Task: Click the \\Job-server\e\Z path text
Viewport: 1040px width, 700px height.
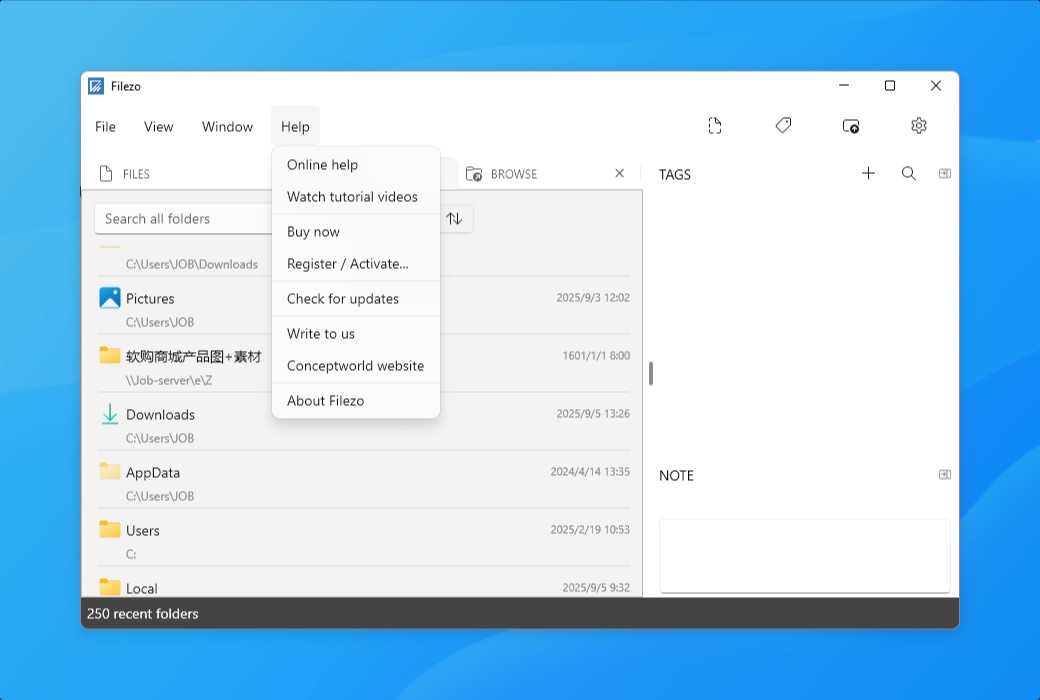Action: (169, 380)
